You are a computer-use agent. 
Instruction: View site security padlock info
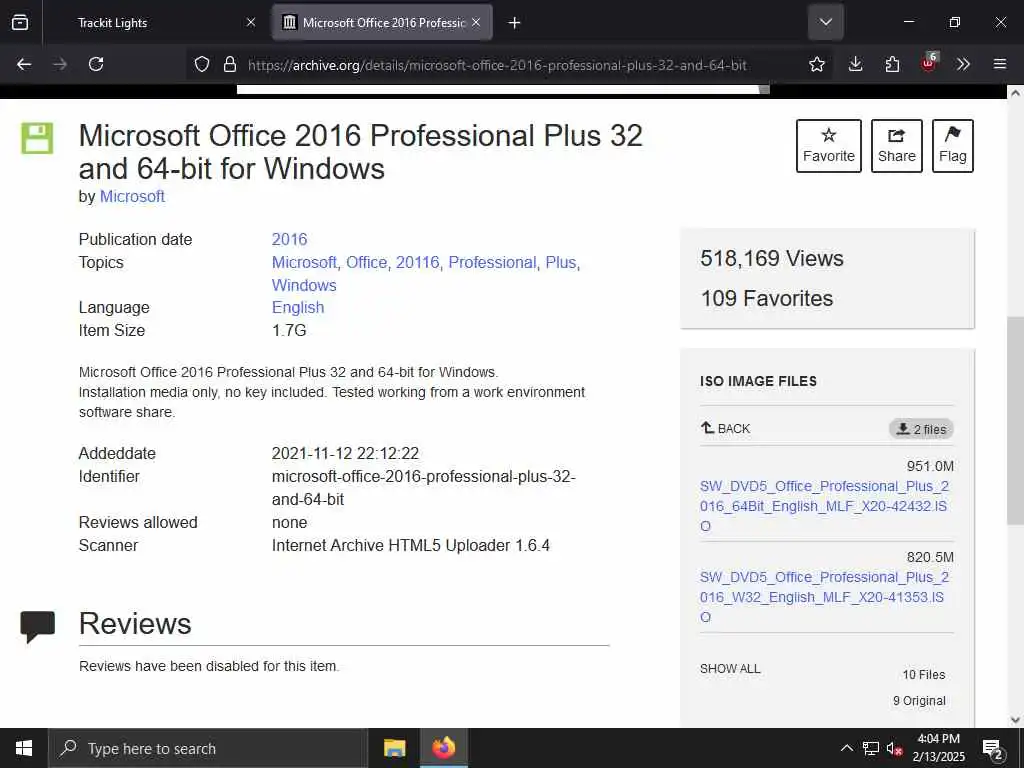click(x=230, y=64)
